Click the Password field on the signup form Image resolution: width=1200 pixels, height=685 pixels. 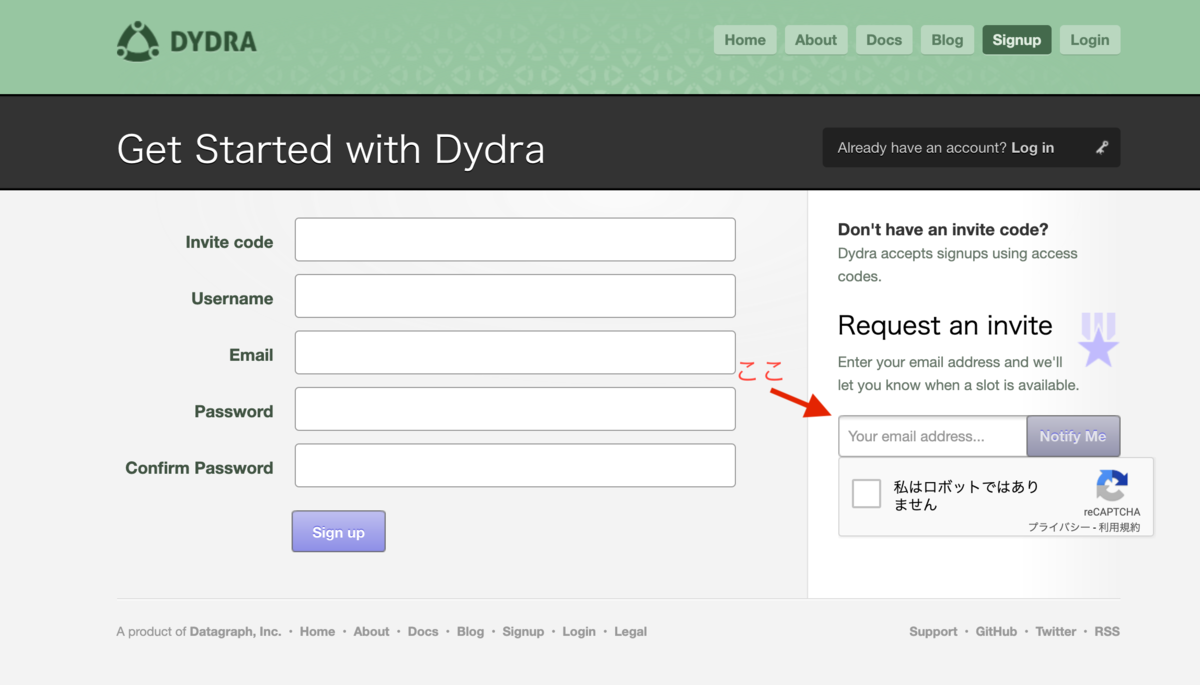pyautogui.click(x=514, y=408)
